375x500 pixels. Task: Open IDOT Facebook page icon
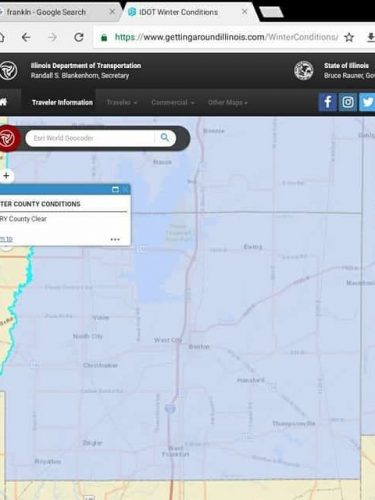click(327, 102)
